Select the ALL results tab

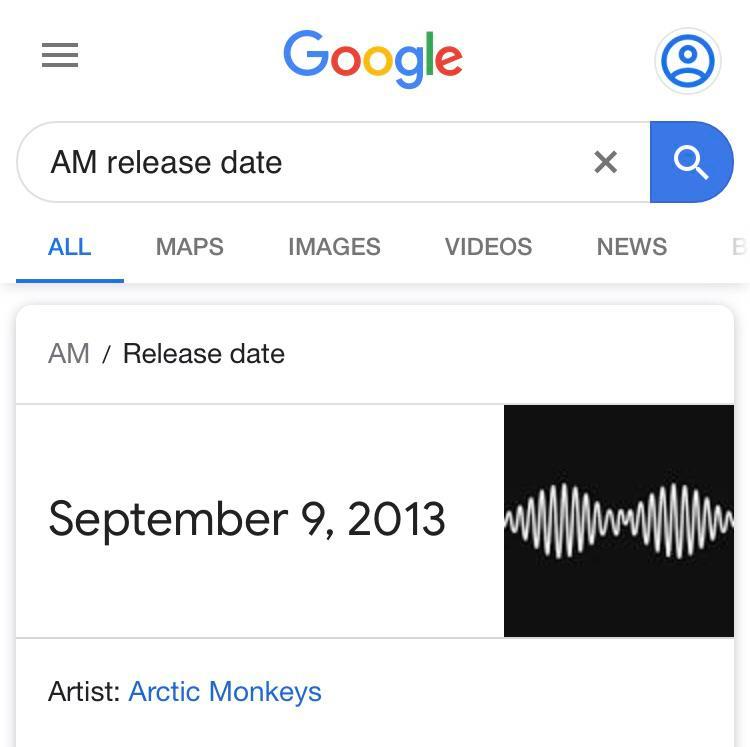(x=69, y=247)
